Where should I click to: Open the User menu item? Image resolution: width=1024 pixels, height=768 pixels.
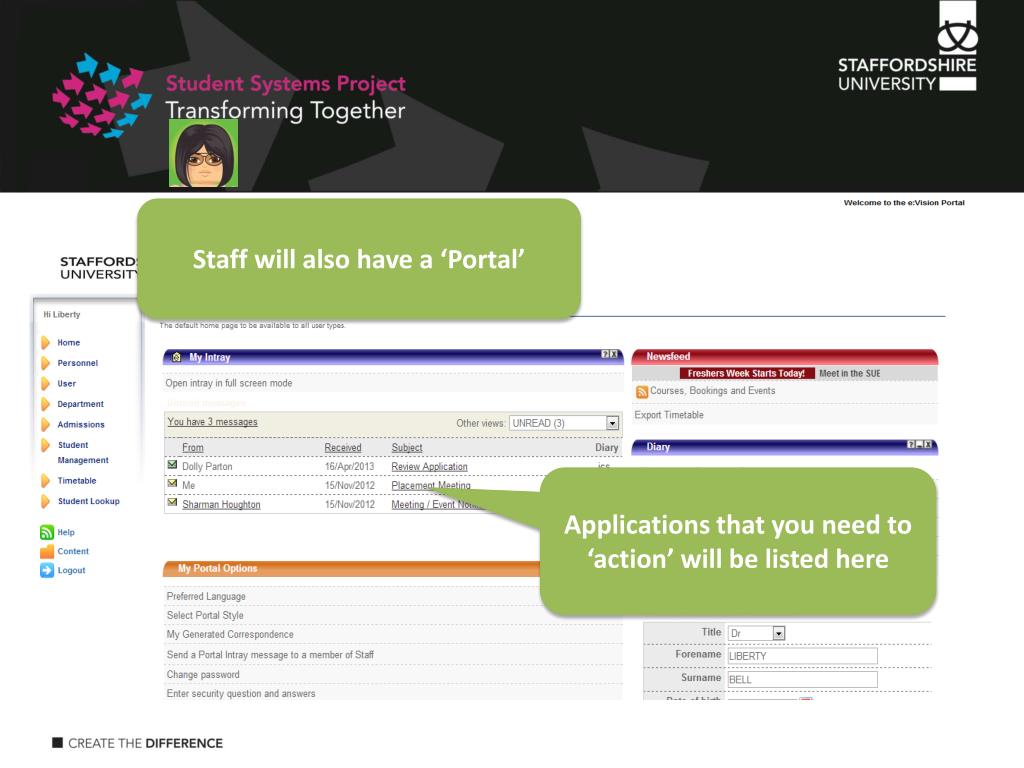point(67,383)
